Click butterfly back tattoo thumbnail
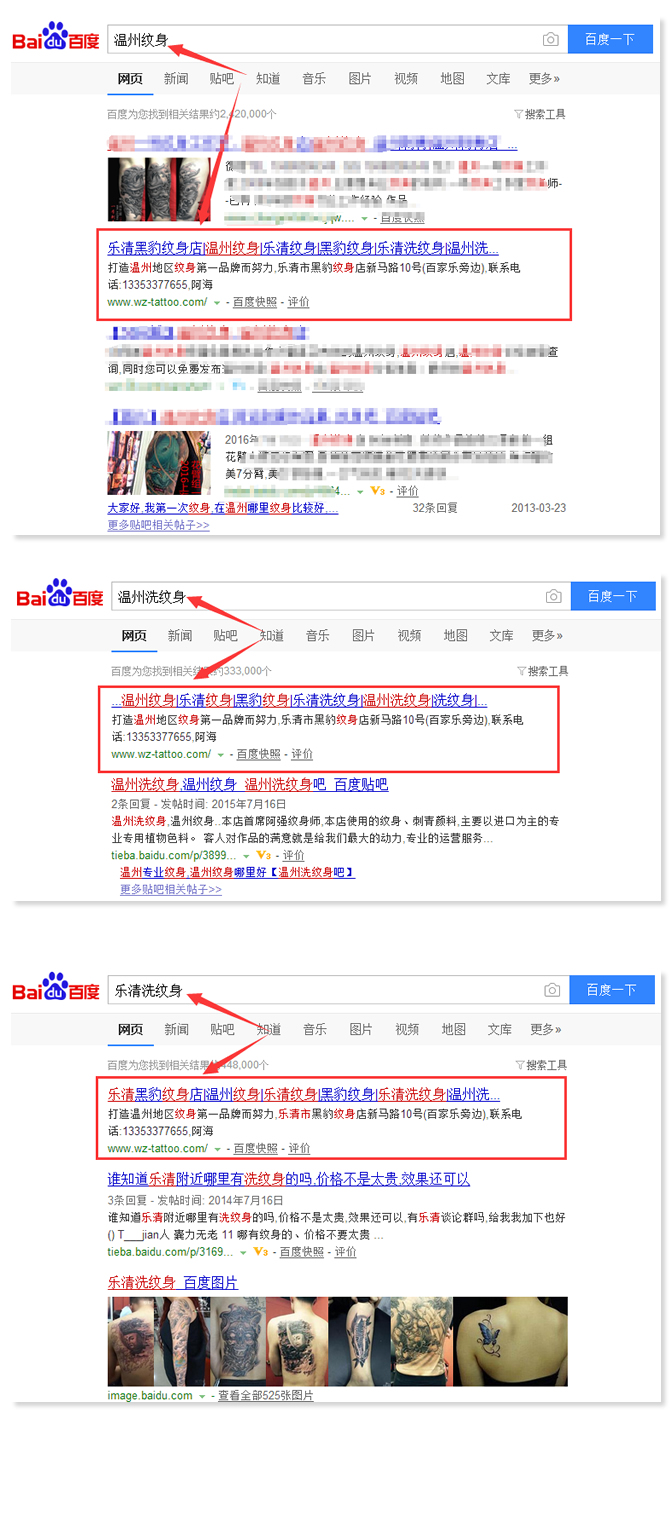Image resolution: width=670 pixels, height=1539 pixels. (x=510, y=1341)
